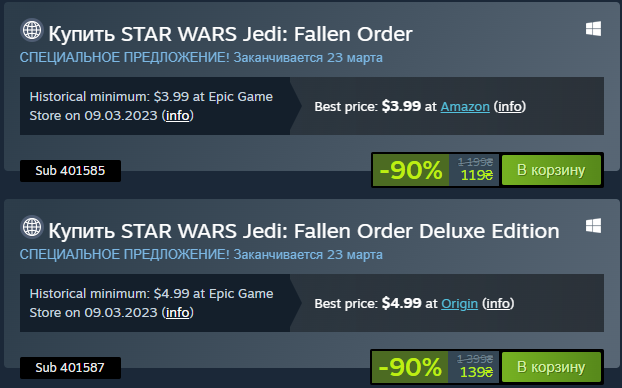The image size is (622, 388).
Task: Click the Sub 401587 badge
Action: pyautogui.click(x=70, y=368)
